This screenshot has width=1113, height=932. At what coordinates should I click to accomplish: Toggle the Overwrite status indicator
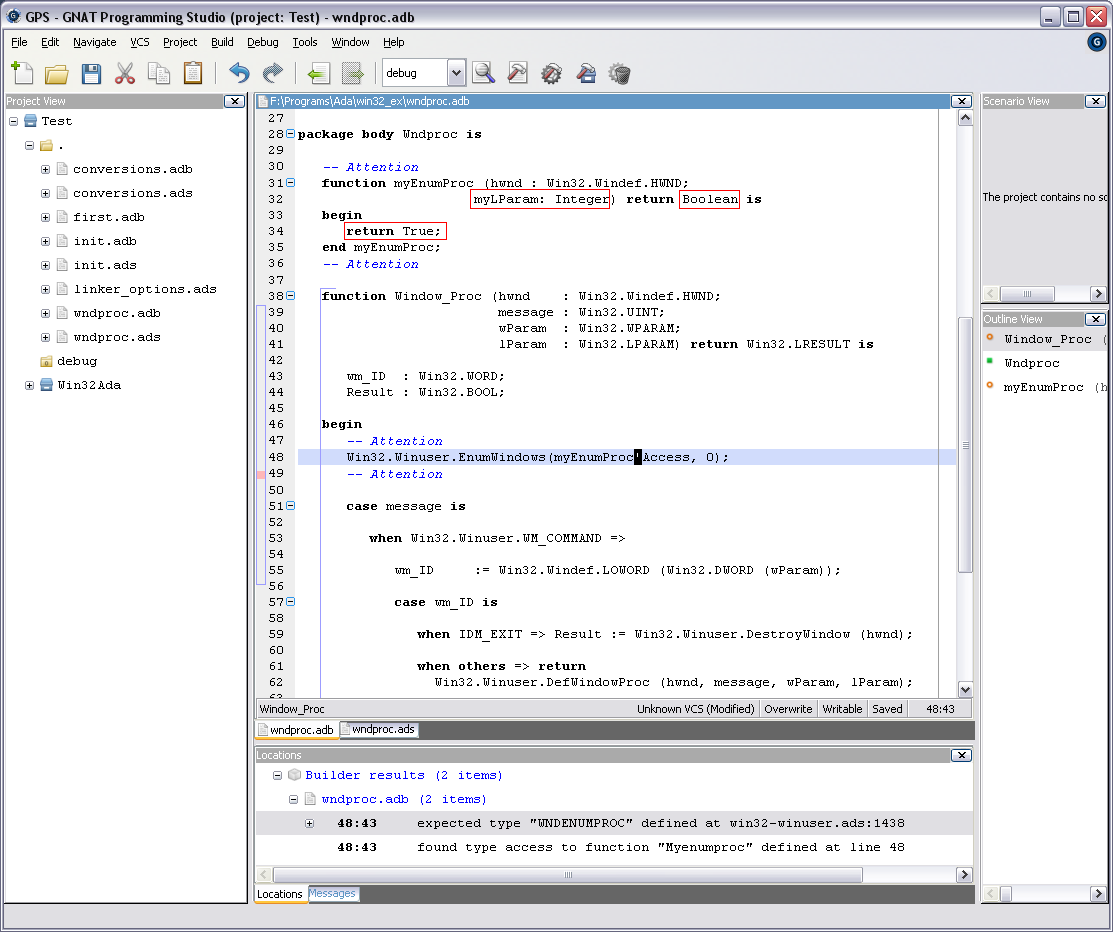(788, 709)
